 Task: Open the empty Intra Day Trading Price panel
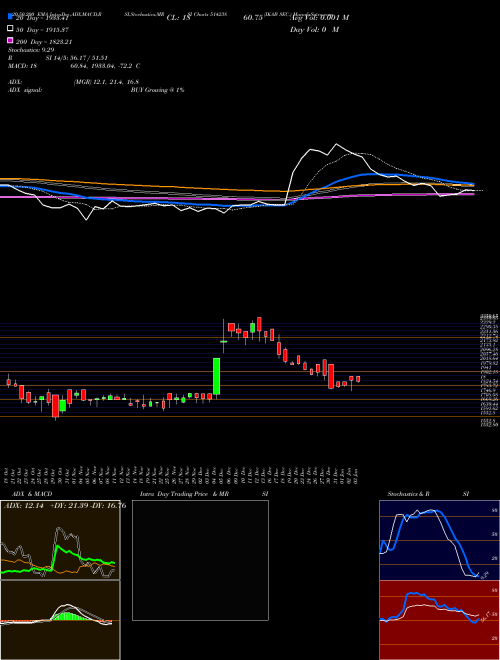click(200, 560)
